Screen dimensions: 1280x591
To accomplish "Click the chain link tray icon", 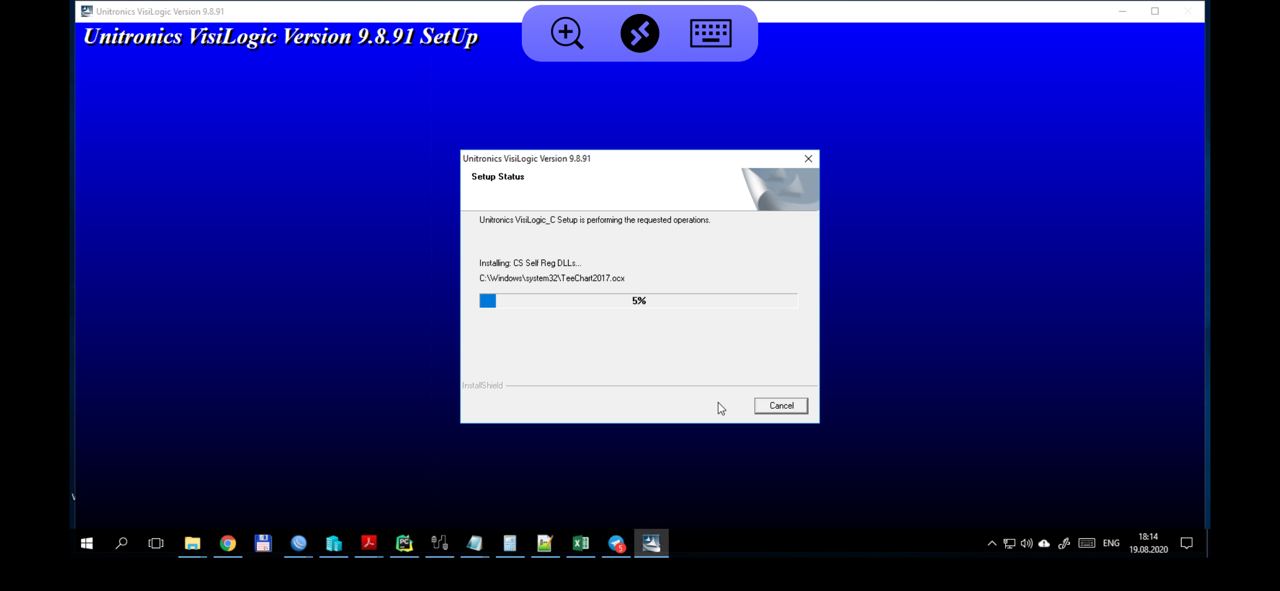I will (x=1064, y=543).
